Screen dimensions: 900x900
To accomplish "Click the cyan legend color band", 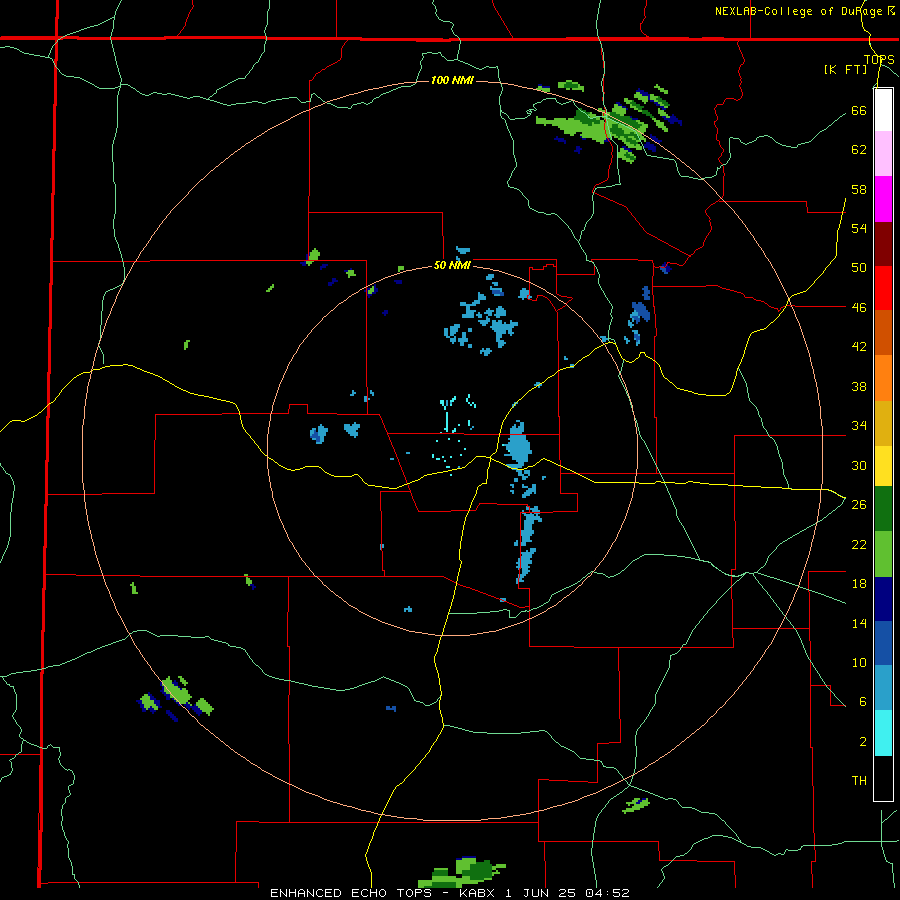I will pyautogui.click(x=883, y=733).
